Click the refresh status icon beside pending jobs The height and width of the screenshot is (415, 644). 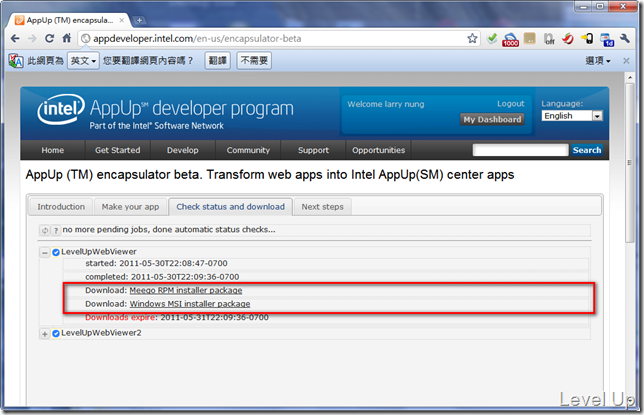pos(45,230)
